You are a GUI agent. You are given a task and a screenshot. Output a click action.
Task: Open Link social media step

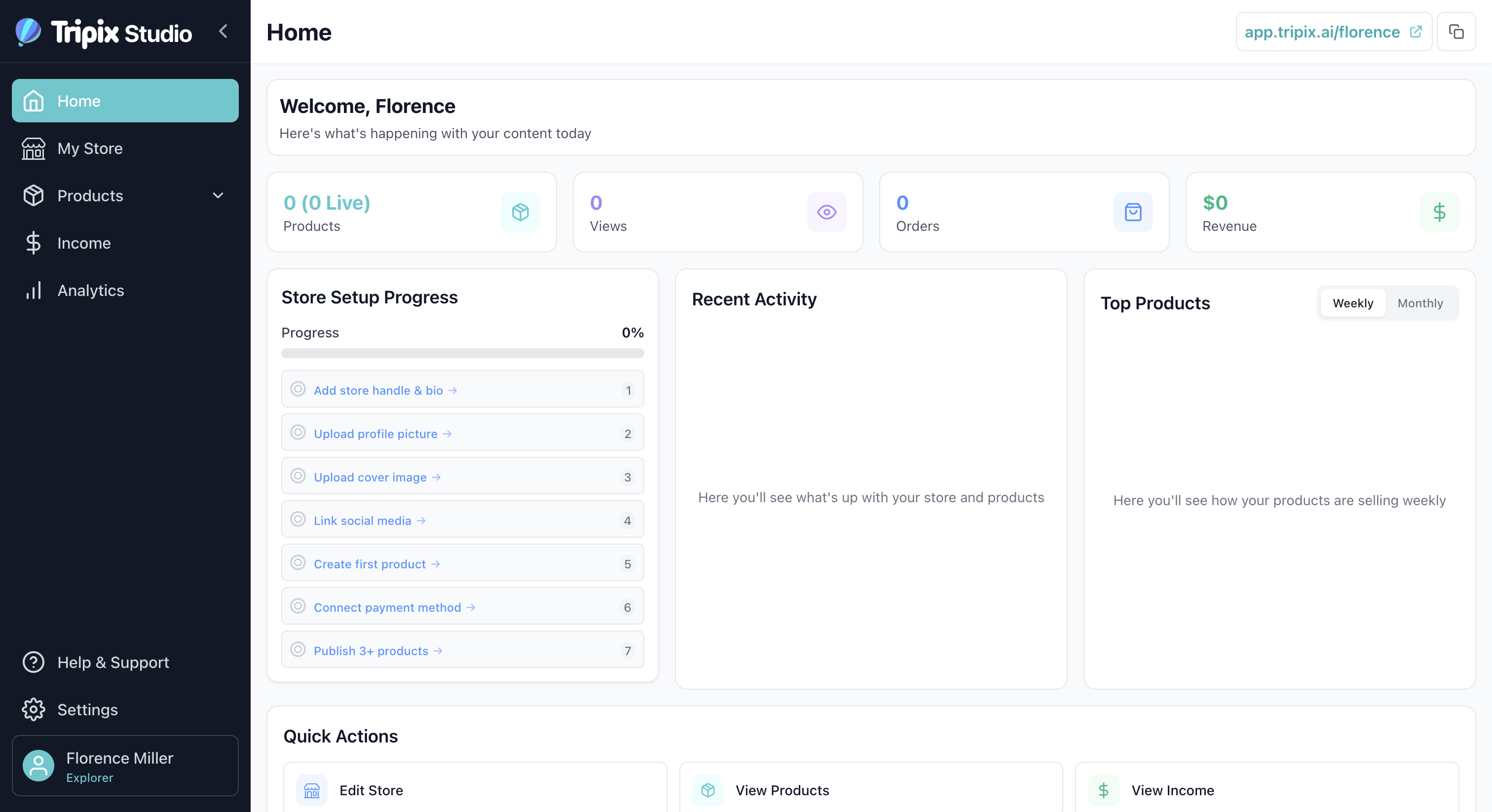[463, 520]
